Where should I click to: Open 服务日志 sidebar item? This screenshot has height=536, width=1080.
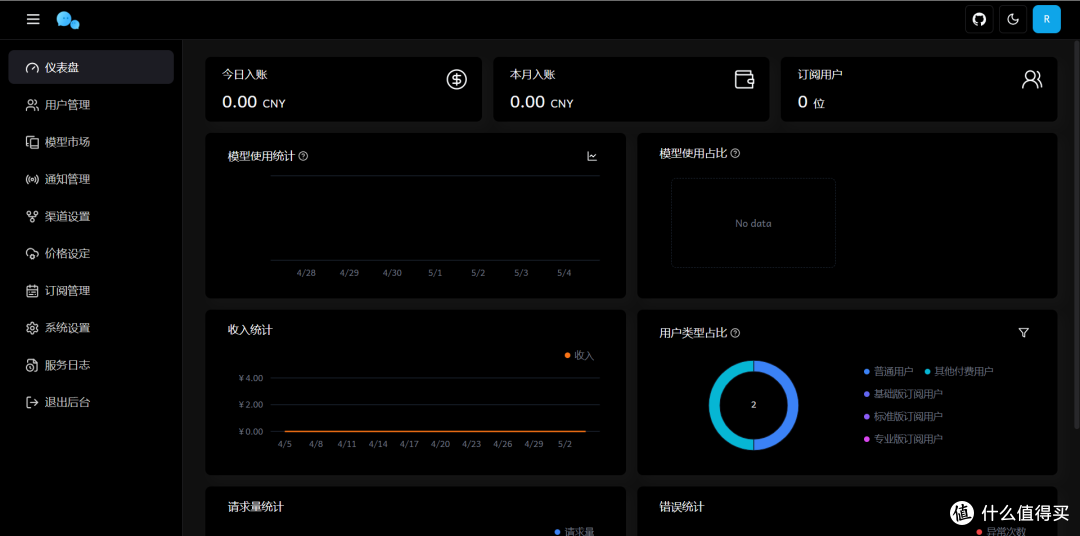coord(91,365)
